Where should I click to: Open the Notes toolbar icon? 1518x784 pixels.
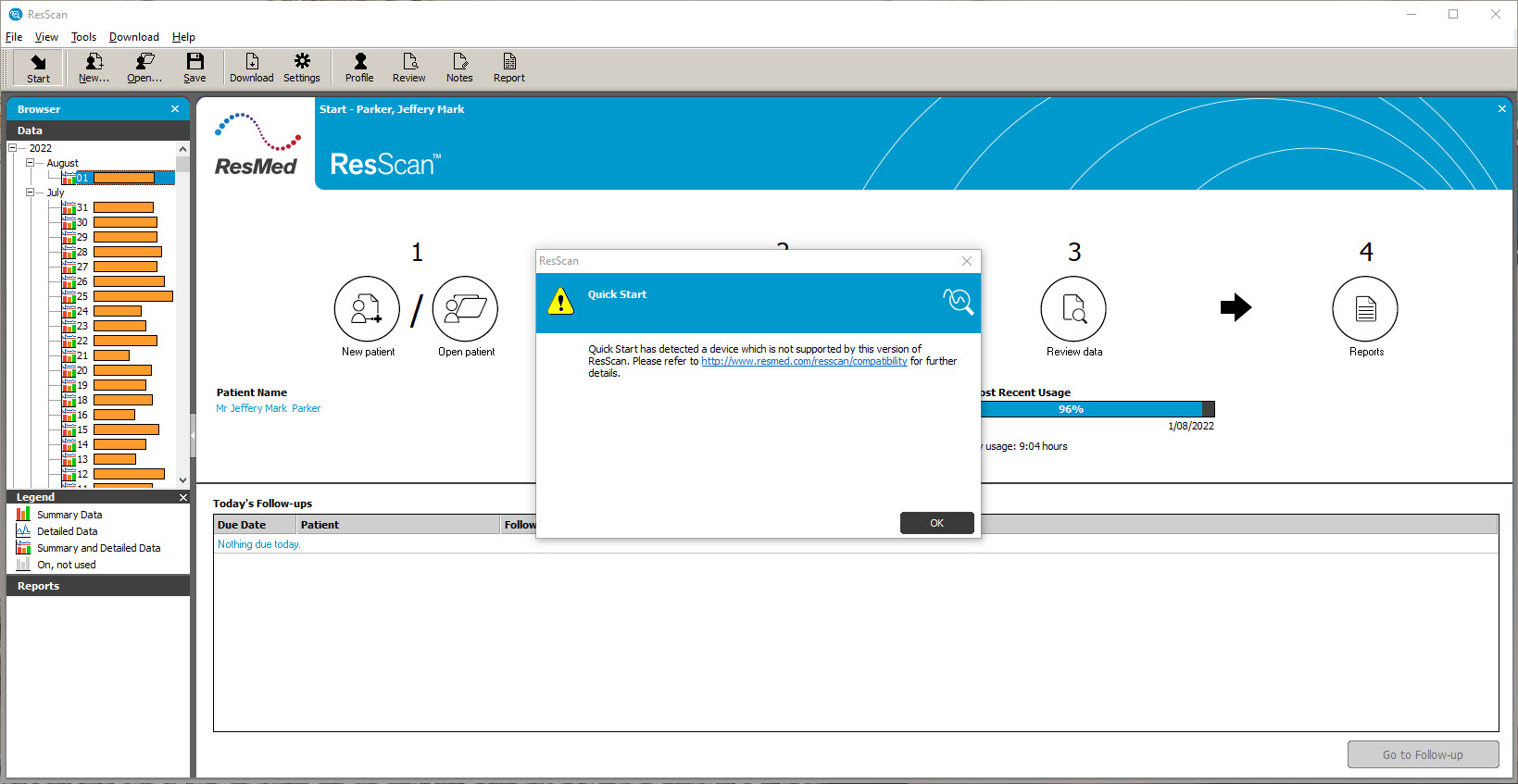coord(459,68)
